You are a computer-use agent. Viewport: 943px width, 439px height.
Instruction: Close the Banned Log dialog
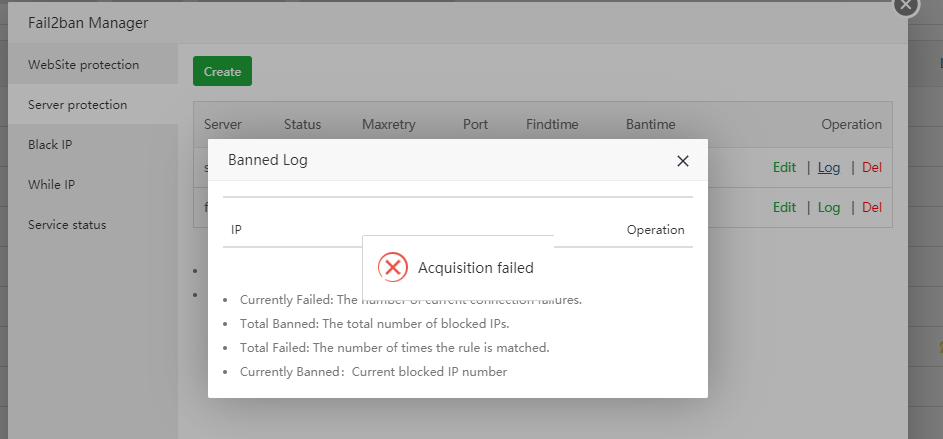(x=683, y=160)
